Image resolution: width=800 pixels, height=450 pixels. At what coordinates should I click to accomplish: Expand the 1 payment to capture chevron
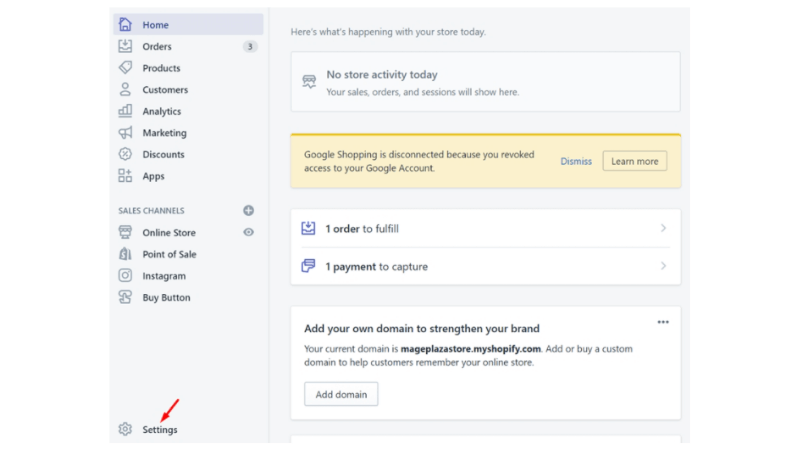point(663,266)
